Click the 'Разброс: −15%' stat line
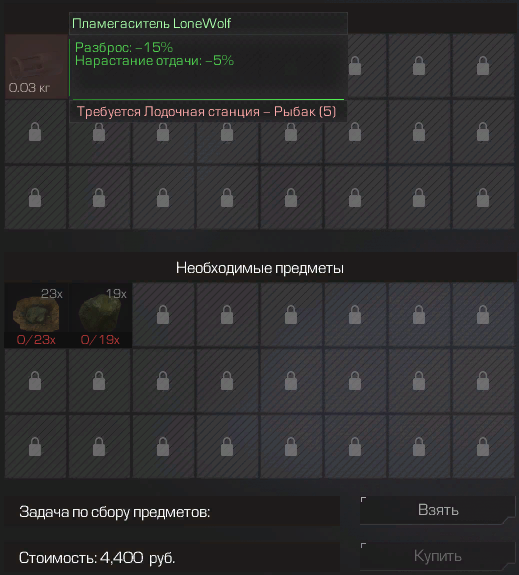The height and width of the screenshot is (575, 519). pyautogui.click(x=124, y=47)
